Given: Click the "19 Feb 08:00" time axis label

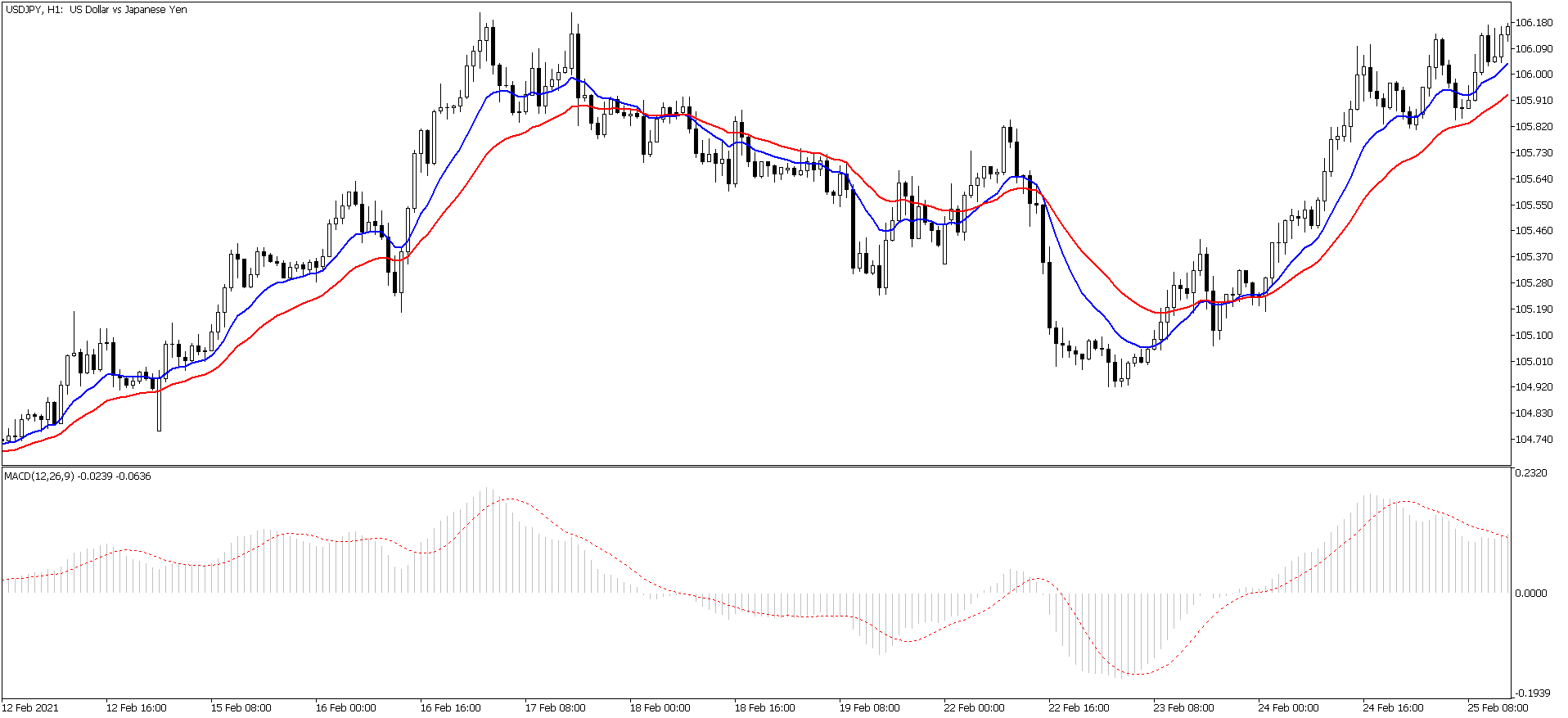Looking at the screenshot, I should pyautogui.click(x=869, y=708).
